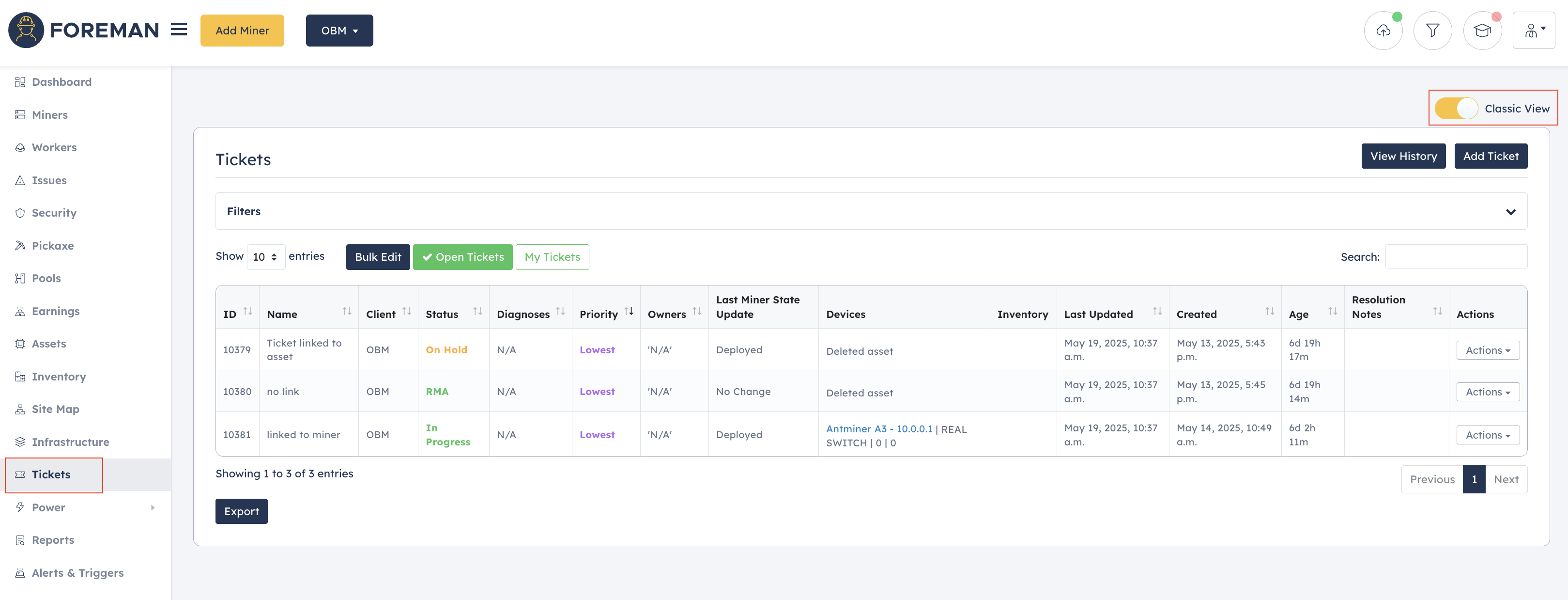
Task: Sort by Age column arrows
Action: tap(1333, 311)
